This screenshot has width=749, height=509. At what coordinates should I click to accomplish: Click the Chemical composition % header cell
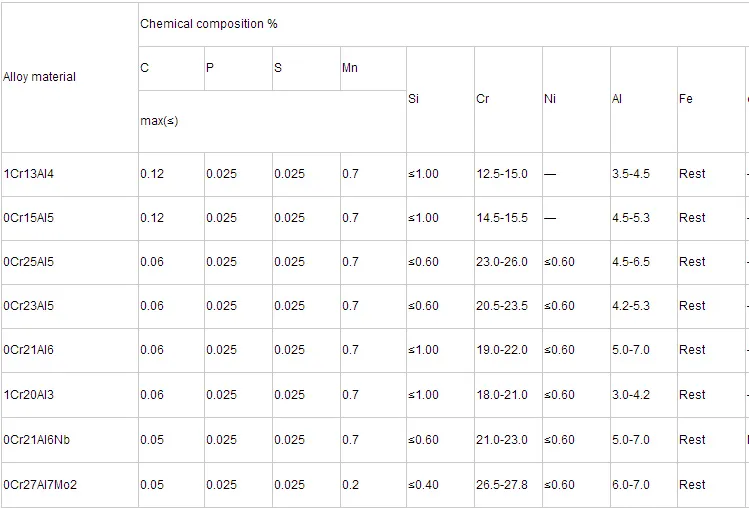pyautogui.click(x=208, y=23)
